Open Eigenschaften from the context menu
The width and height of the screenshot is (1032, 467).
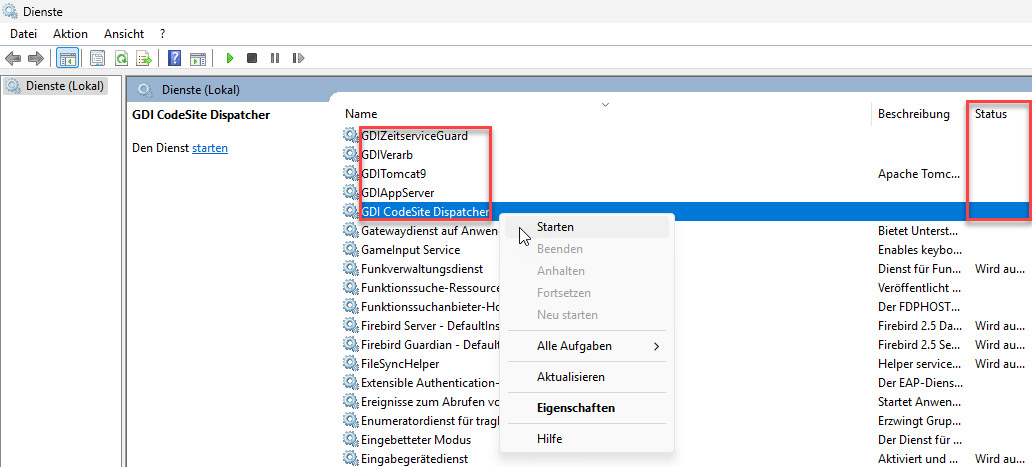click(586, 408)
